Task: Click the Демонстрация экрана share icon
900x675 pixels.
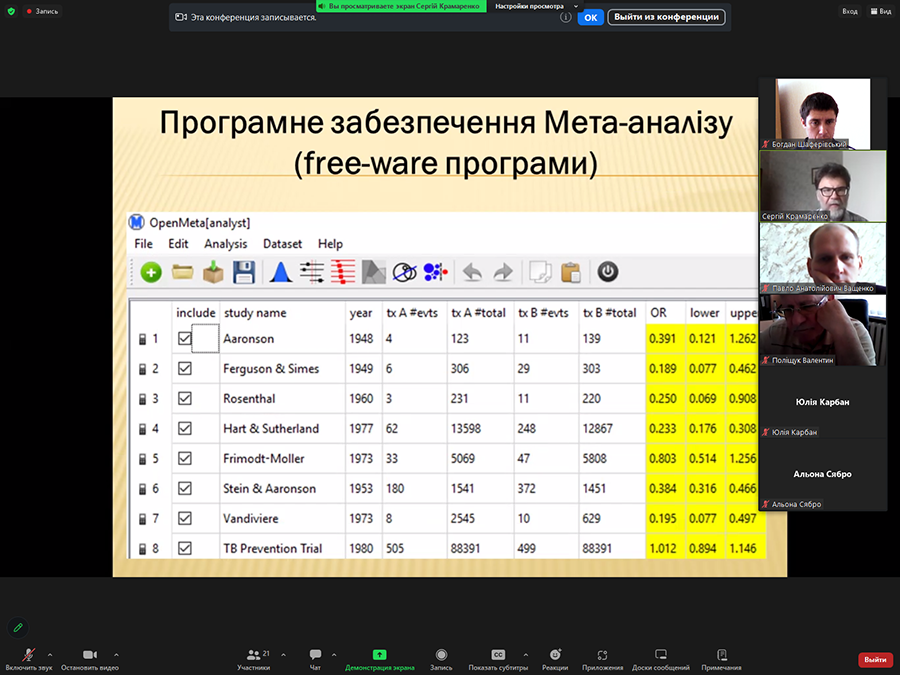Action: [379, 654]
